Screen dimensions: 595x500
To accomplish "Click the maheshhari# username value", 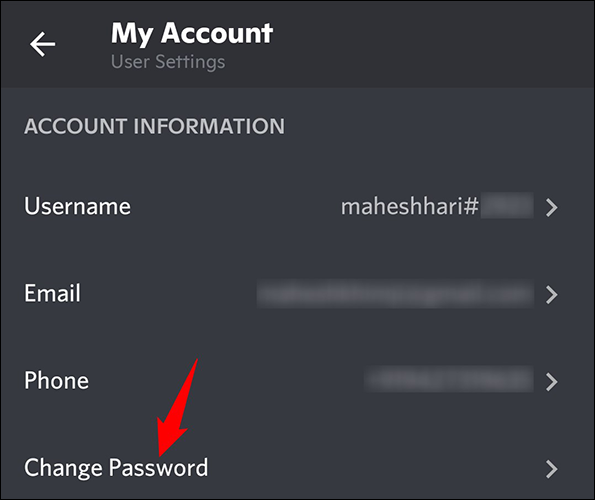I will coord(410,206).
